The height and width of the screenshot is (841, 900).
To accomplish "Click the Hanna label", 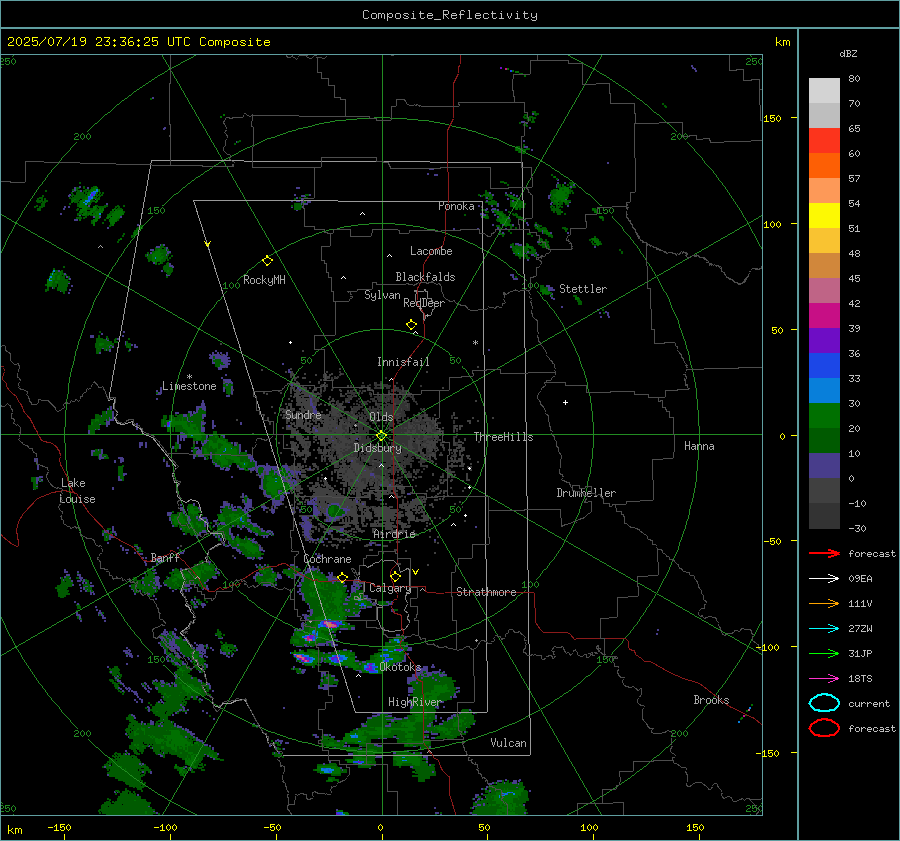I will [699, 446].
